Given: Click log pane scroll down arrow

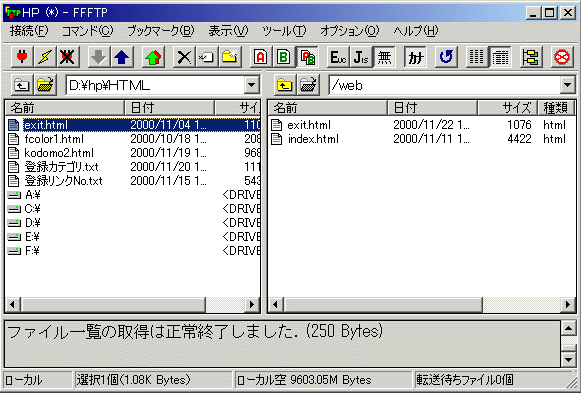Looking at the screenshot, I should pyautogui.click(x=568, y=359).
